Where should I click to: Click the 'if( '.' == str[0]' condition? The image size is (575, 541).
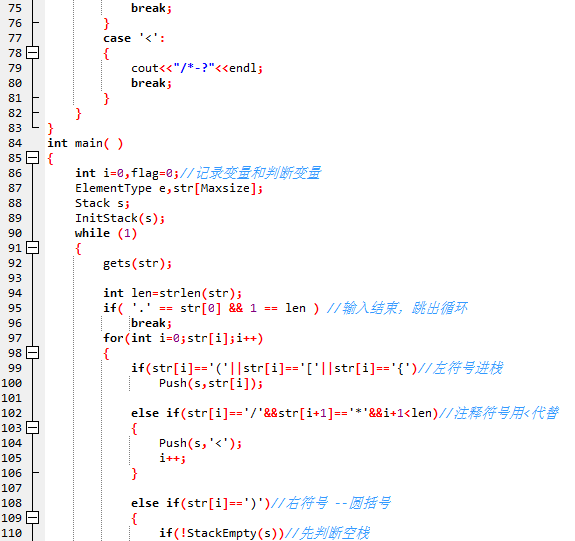click(x=162, y=308)
